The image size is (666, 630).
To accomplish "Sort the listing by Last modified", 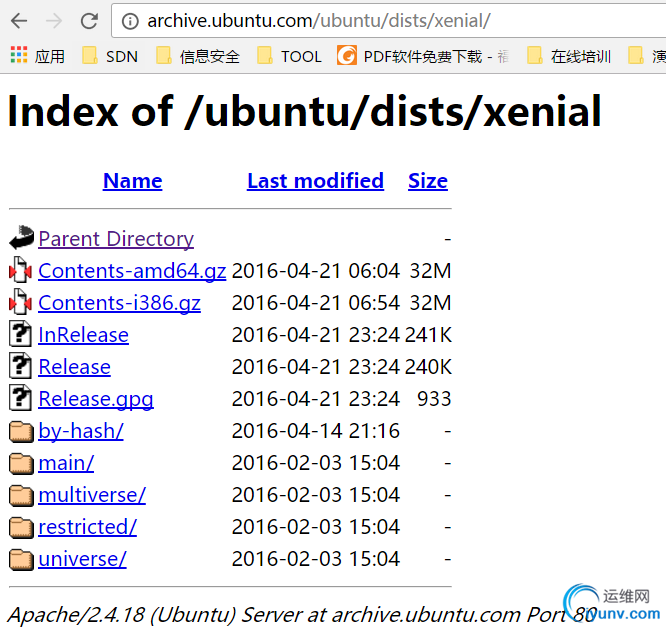I will (x=315, y=181).
